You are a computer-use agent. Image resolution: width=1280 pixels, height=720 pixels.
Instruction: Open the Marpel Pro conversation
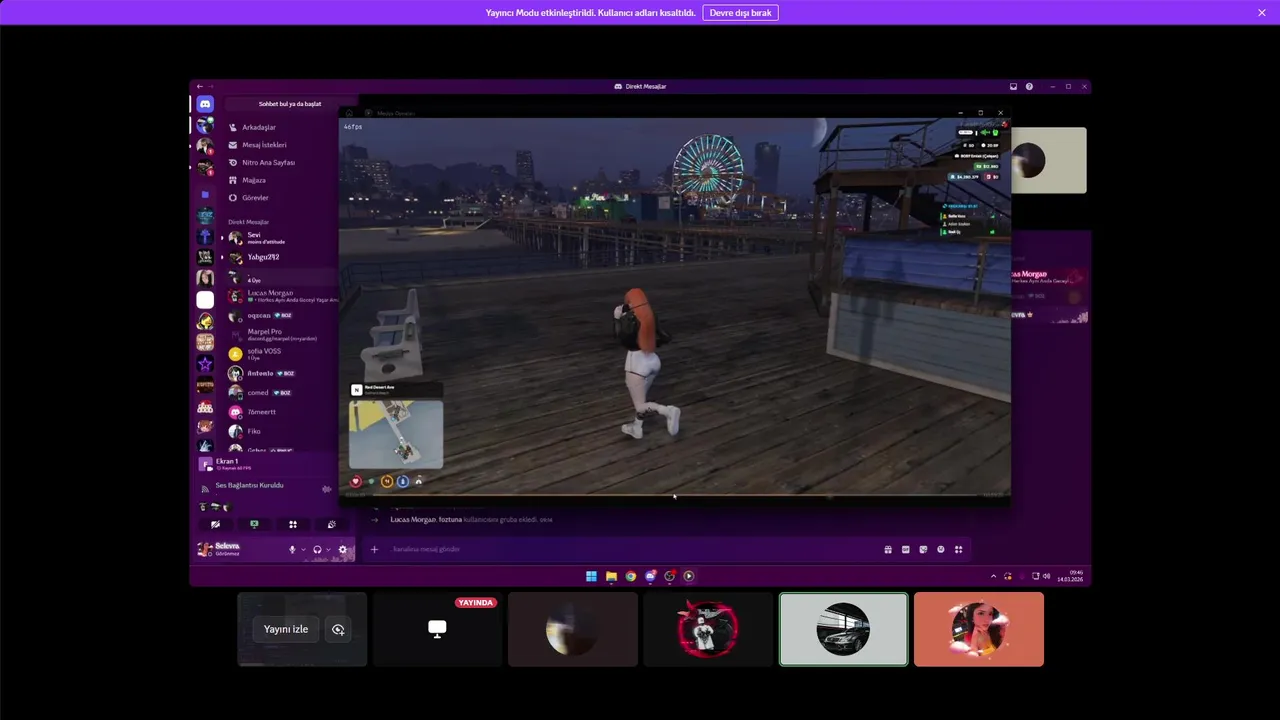[279, 334]
